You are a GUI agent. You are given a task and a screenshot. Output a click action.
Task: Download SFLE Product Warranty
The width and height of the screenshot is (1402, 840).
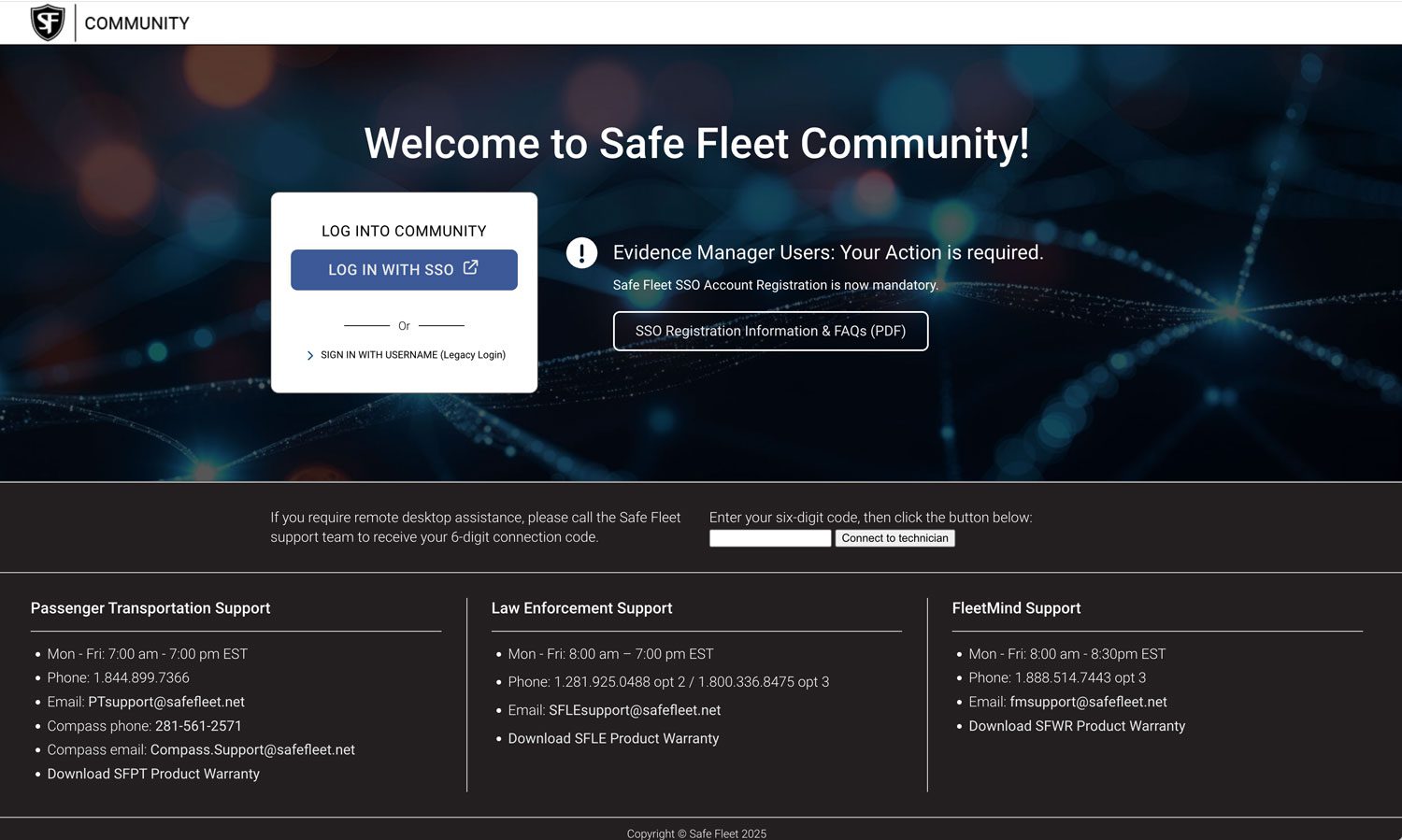613,738
